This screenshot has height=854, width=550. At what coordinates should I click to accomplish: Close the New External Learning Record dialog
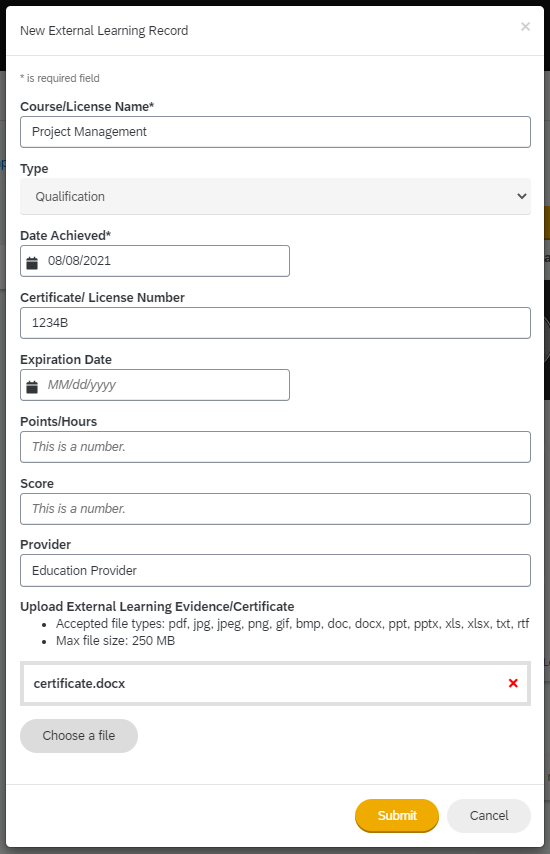(525, 27)
